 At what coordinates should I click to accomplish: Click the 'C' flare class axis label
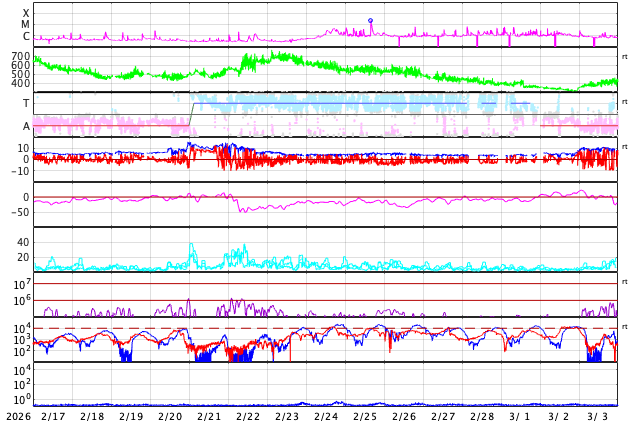(x=26, y=37)
